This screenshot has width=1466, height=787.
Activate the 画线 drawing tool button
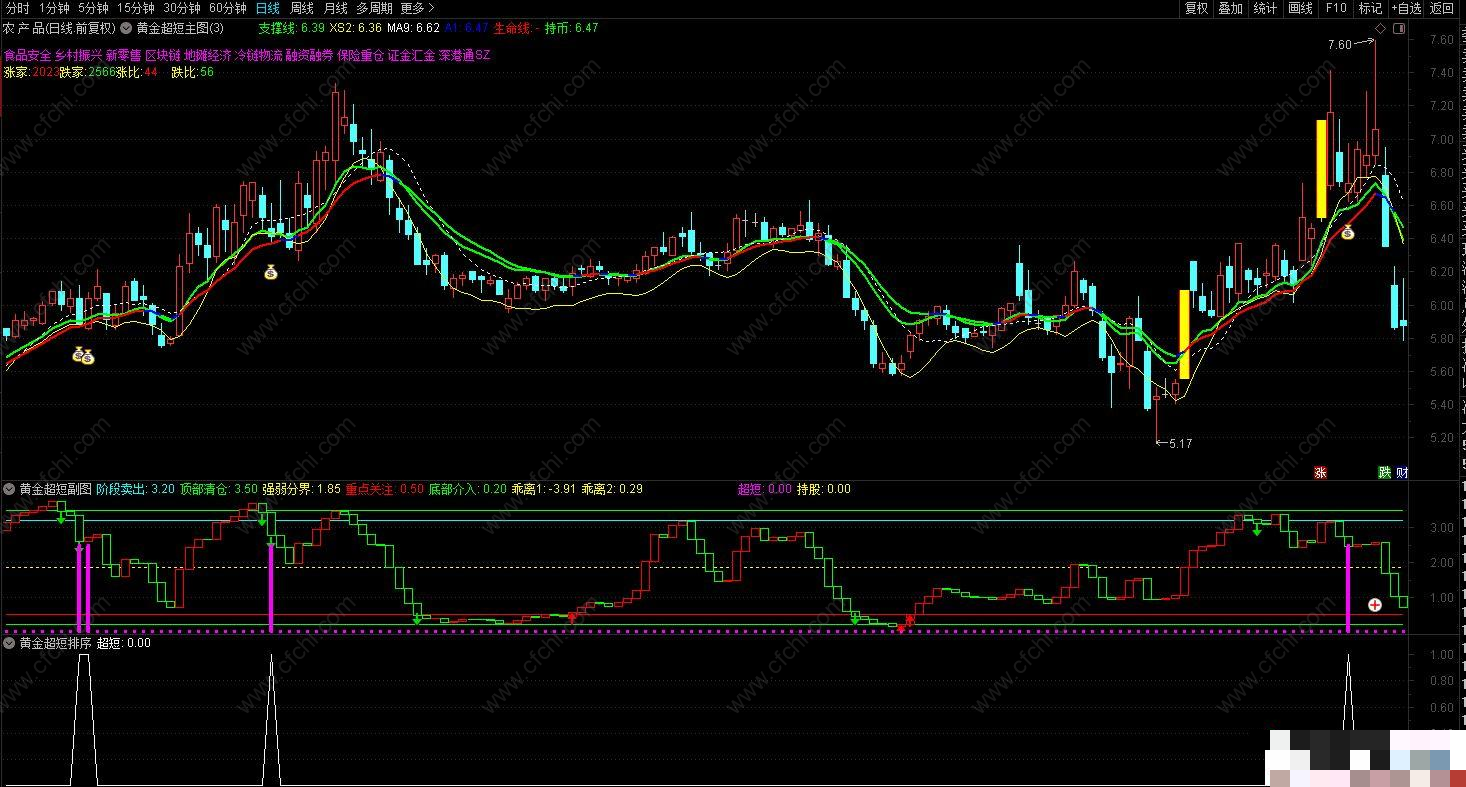coord(1300,8)
